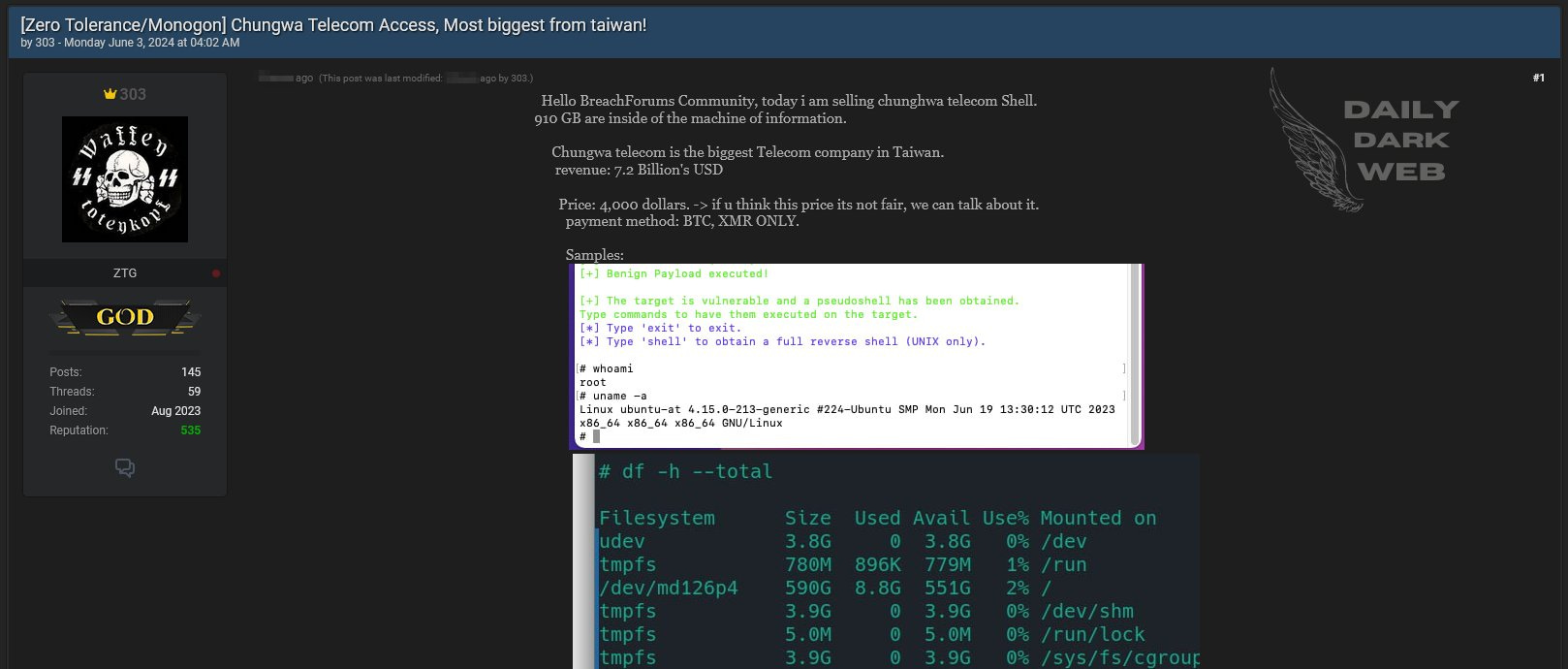Screen dimensions: 1568x669
Task: Click the '# whoami' command line
Action: click(607, 368)
